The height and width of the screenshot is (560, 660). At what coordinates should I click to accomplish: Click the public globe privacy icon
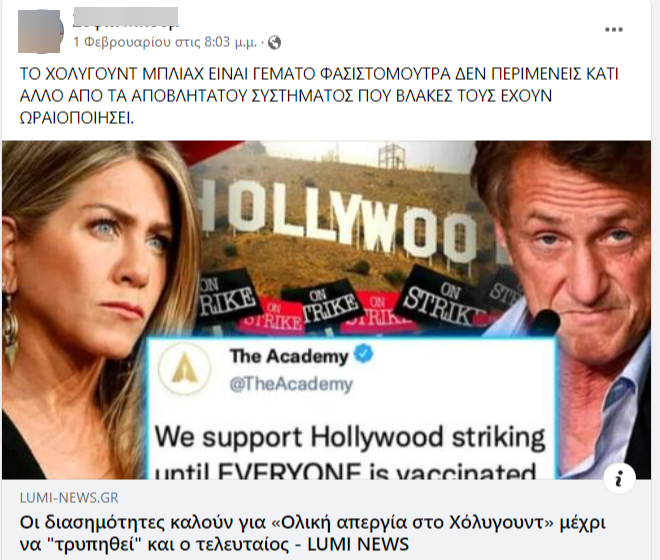[x=274, y=43]
